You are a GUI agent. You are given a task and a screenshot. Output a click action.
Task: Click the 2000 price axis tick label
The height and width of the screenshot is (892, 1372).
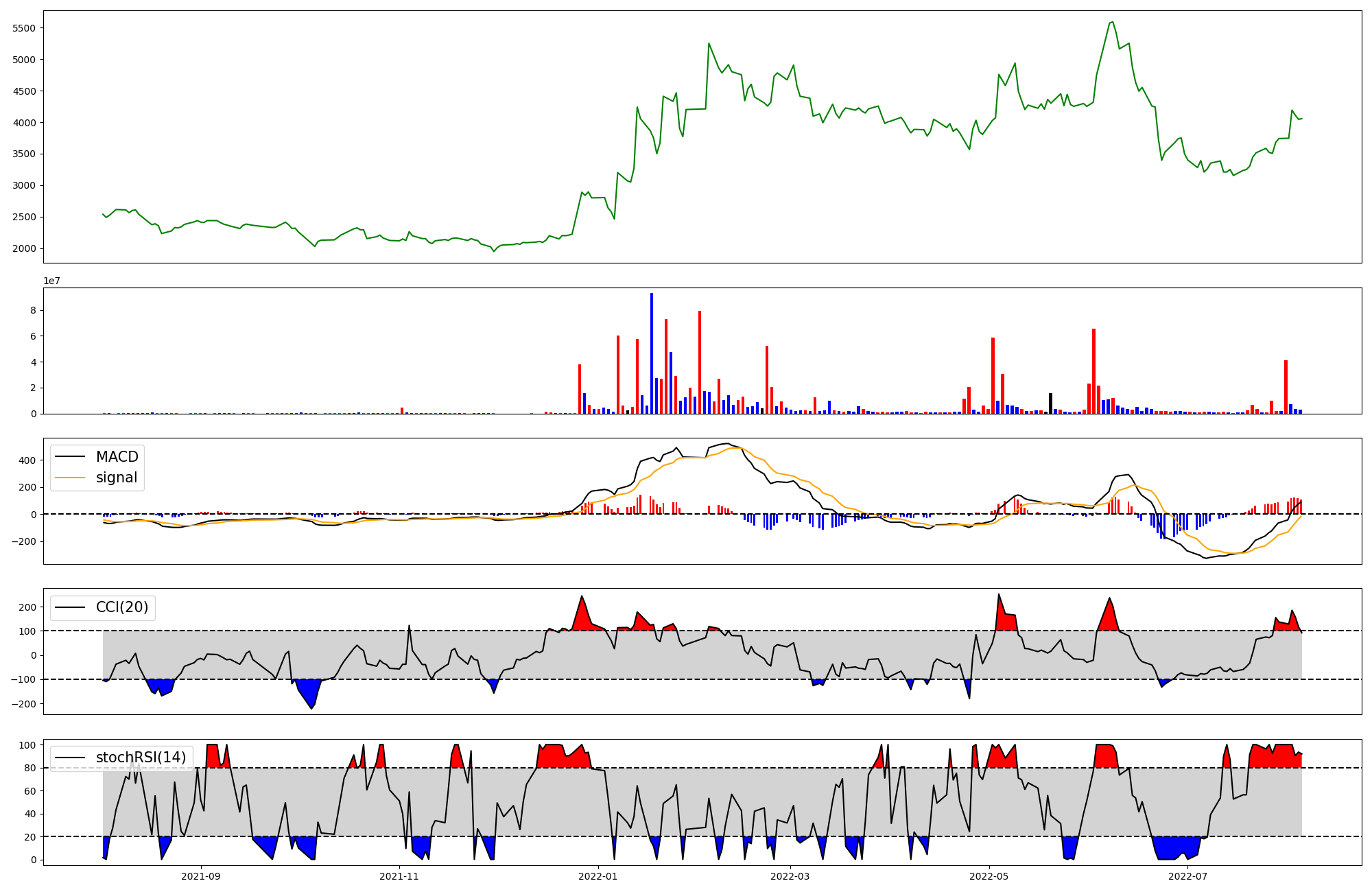point(24,248)
